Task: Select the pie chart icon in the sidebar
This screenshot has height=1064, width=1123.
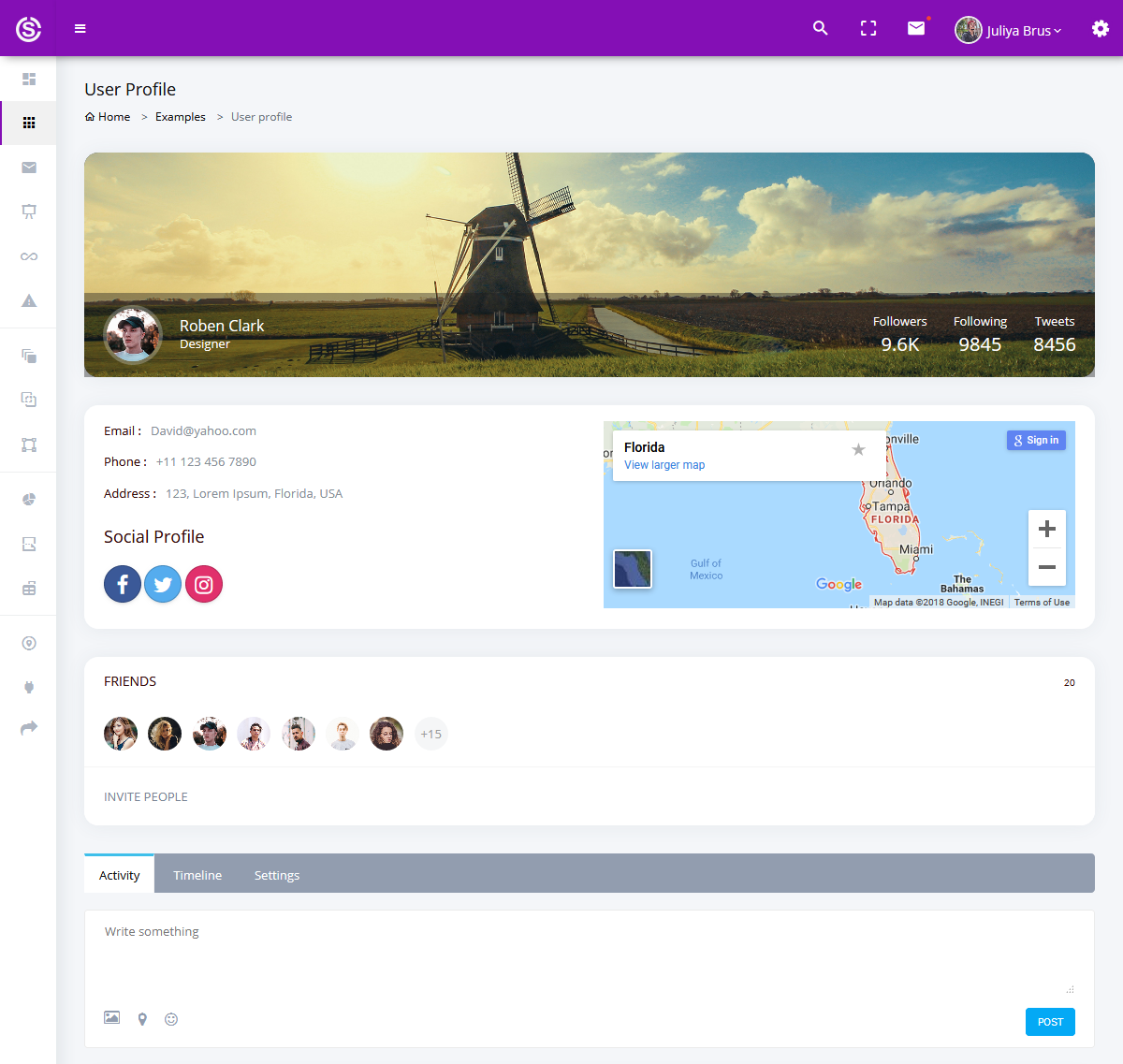Action: (28, 499)
